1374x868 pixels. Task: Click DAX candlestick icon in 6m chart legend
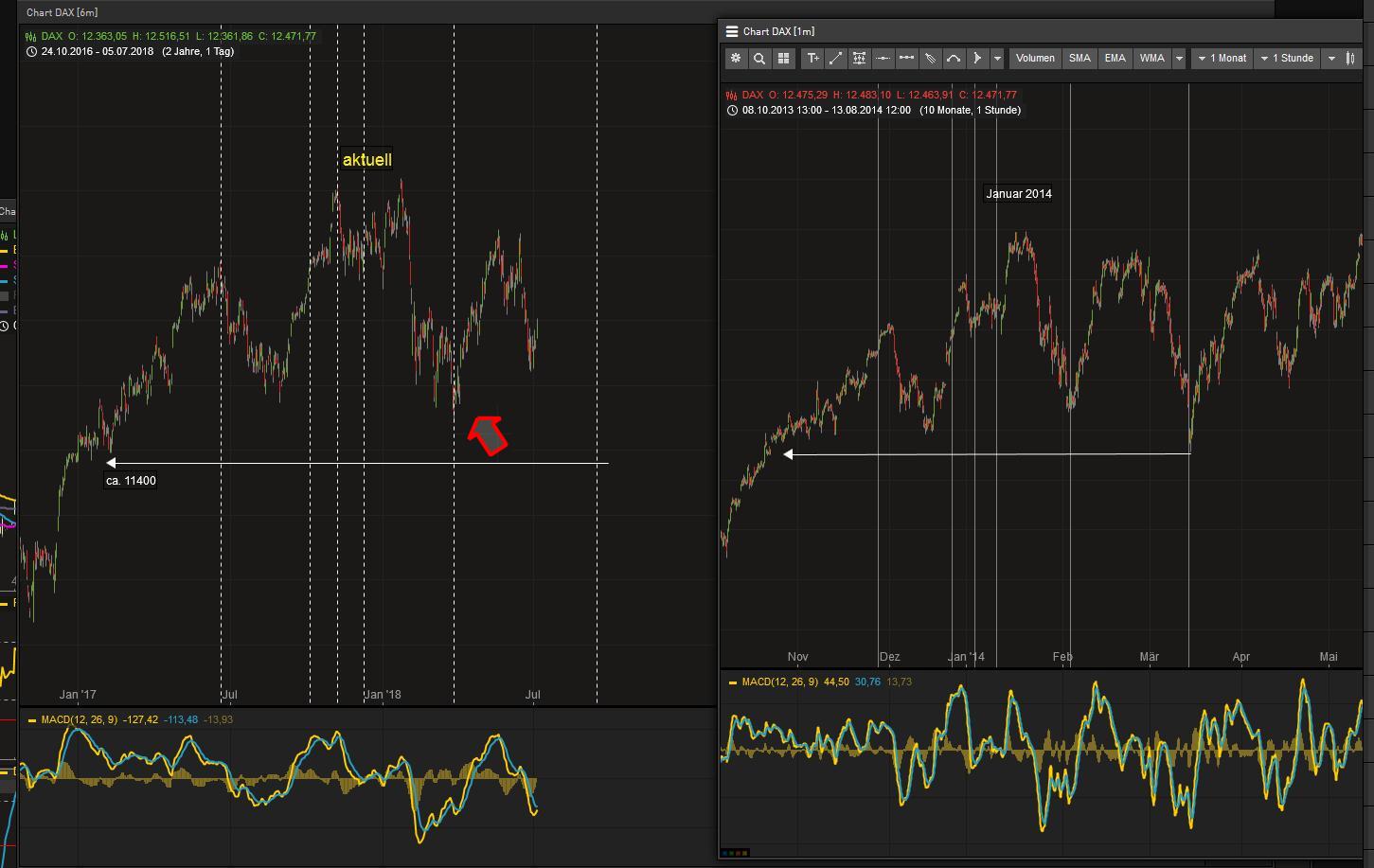31,37
